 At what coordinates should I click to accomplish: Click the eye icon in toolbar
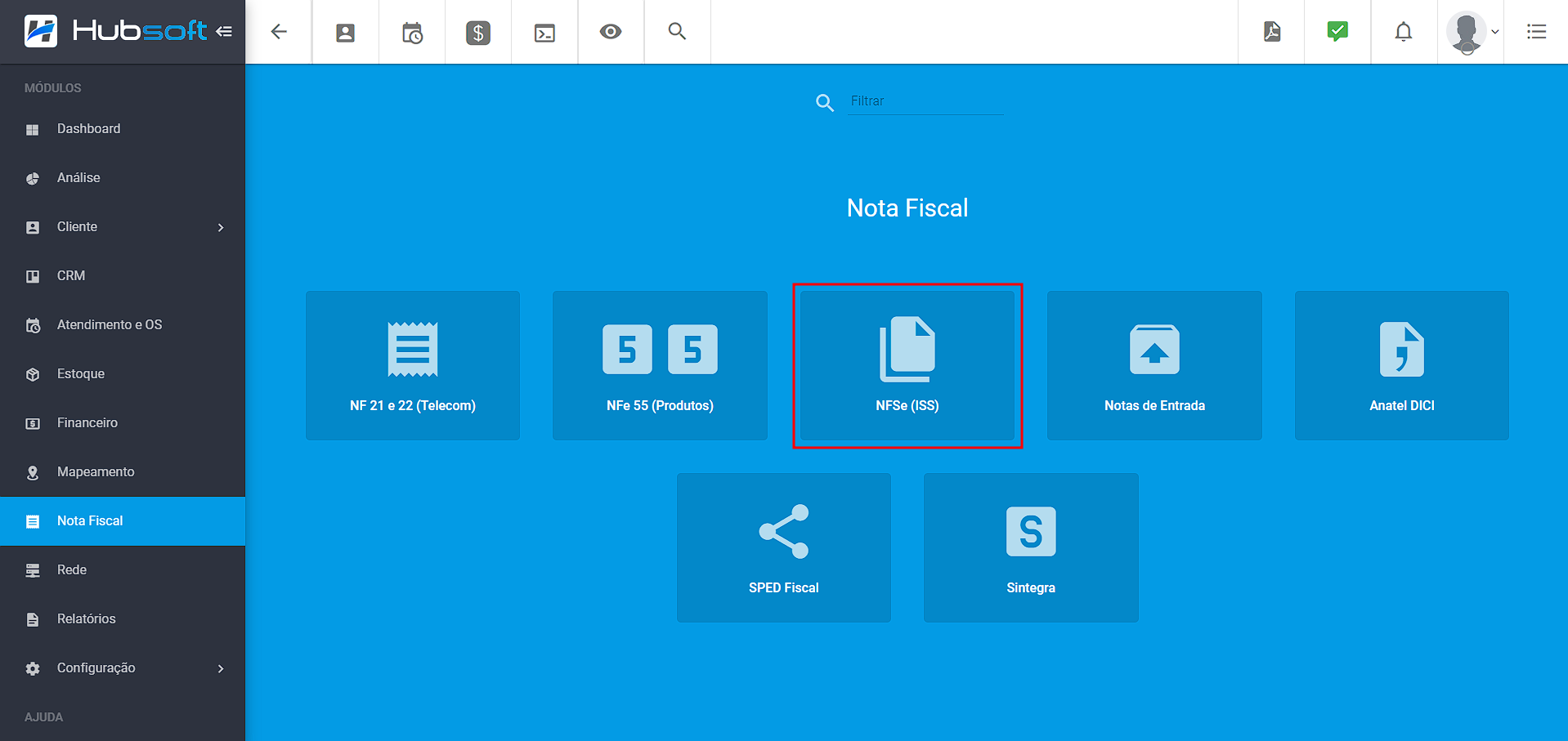click(x=611, y=32)
